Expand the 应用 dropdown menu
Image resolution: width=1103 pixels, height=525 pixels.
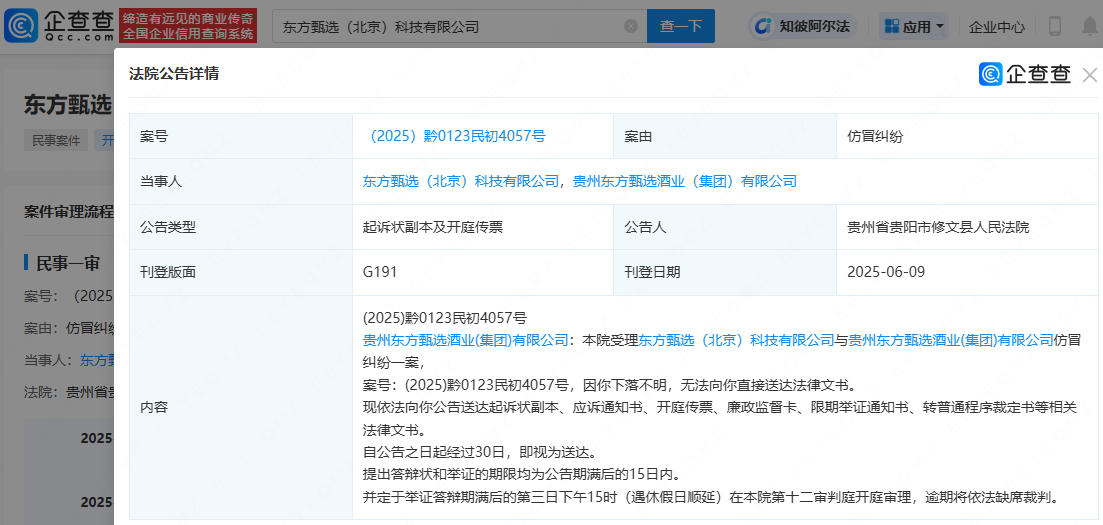point(914,27)
